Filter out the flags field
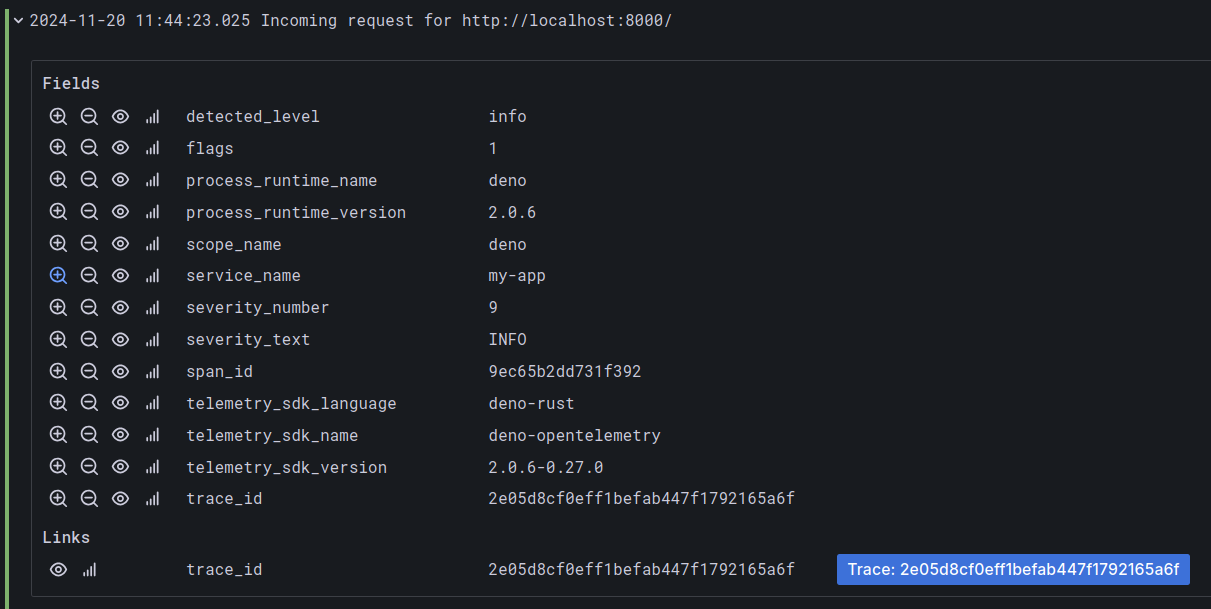Image resolution: width=1211 pixels, height=609 pixels. click(89, 148)
